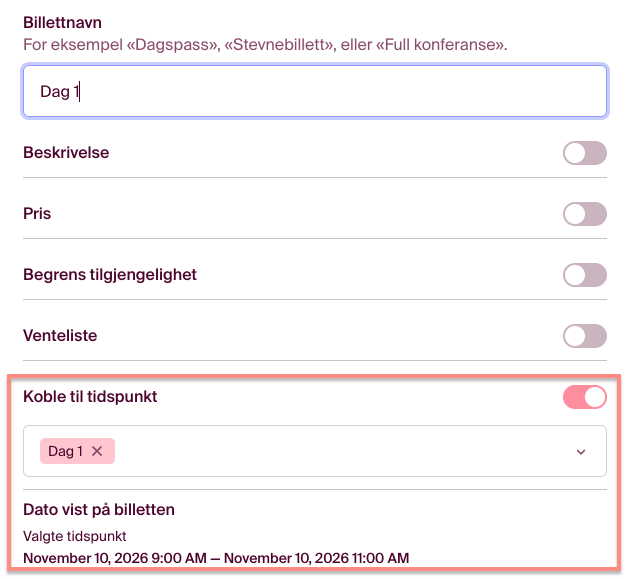Click the Billettnavn text input
The width and height of the screenshot is (629, 579).
tap(314, 92)
